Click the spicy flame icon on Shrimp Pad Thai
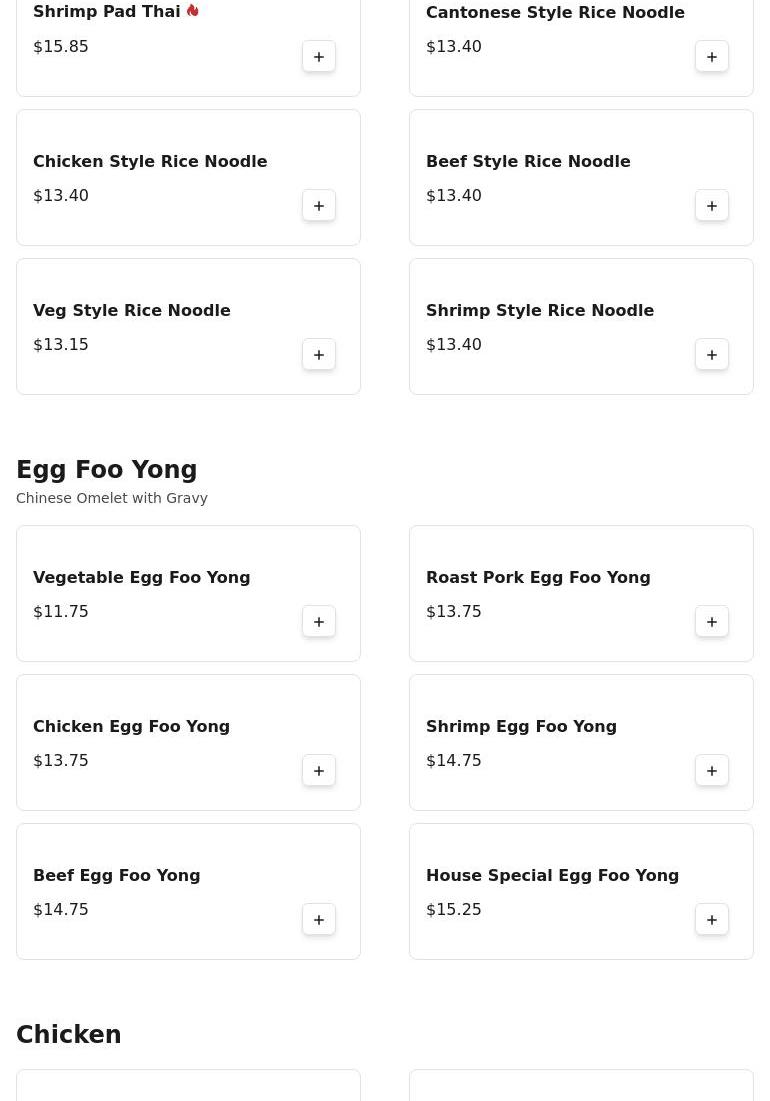The width and height of the screenshot is (770, 1101). point(193,11)
